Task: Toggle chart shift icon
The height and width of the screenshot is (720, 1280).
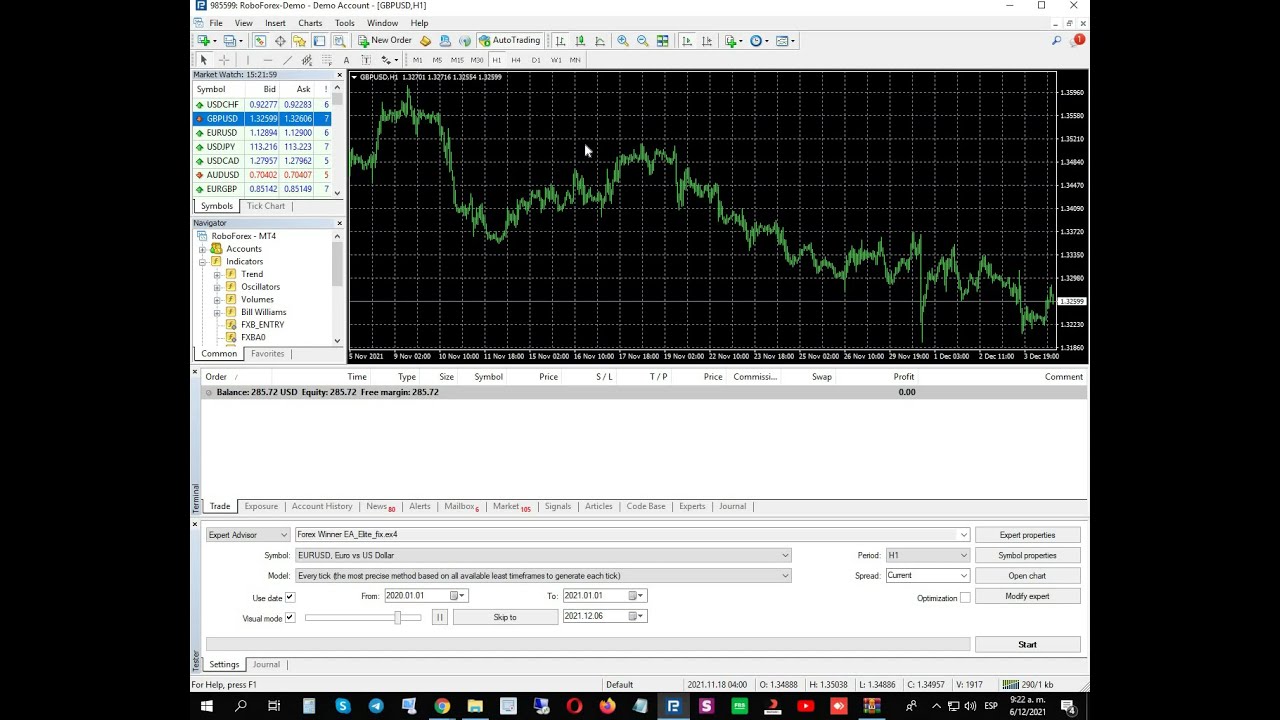Action: tap(707, 41)
